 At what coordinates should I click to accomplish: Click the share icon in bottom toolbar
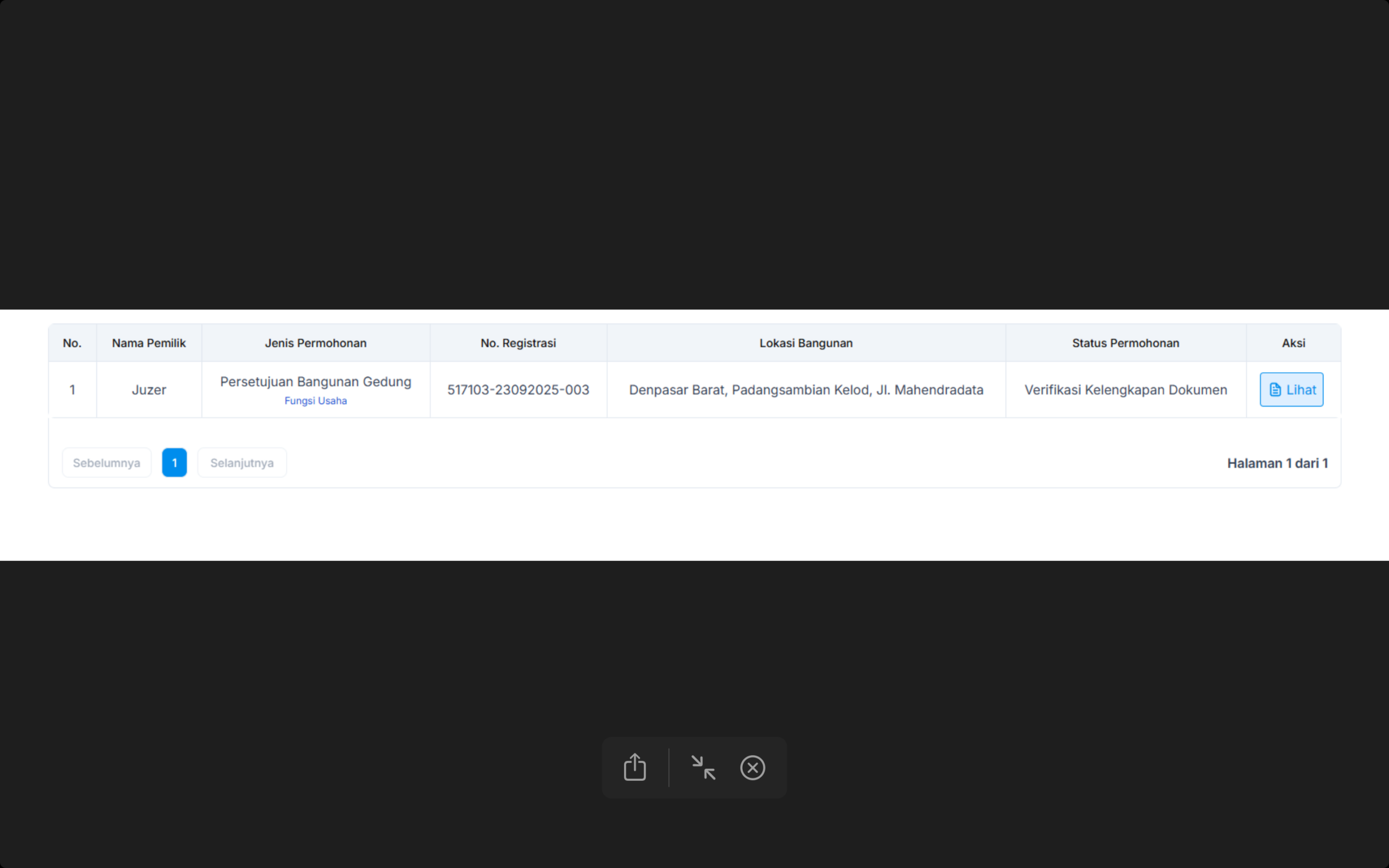(635, 768)
